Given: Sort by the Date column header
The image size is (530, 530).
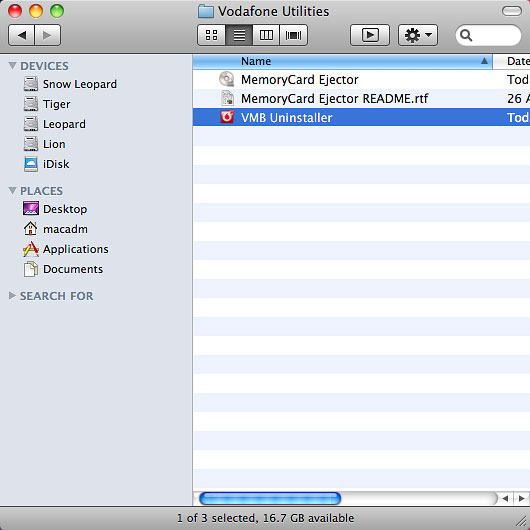Looking at the screenshot, I should coord(511,61).
